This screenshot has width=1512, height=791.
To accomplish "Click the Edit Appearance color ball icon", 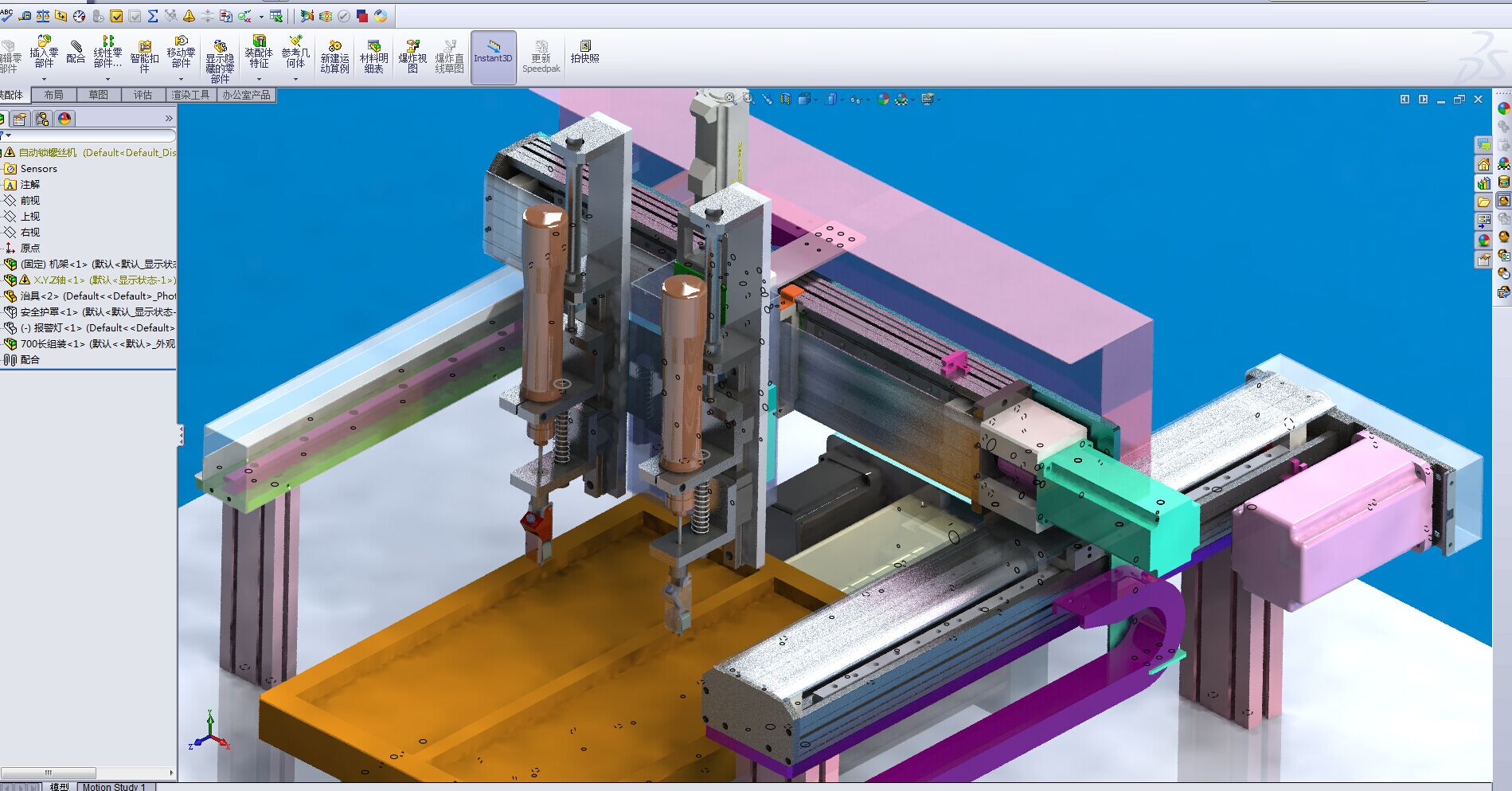I will [882, 100].
